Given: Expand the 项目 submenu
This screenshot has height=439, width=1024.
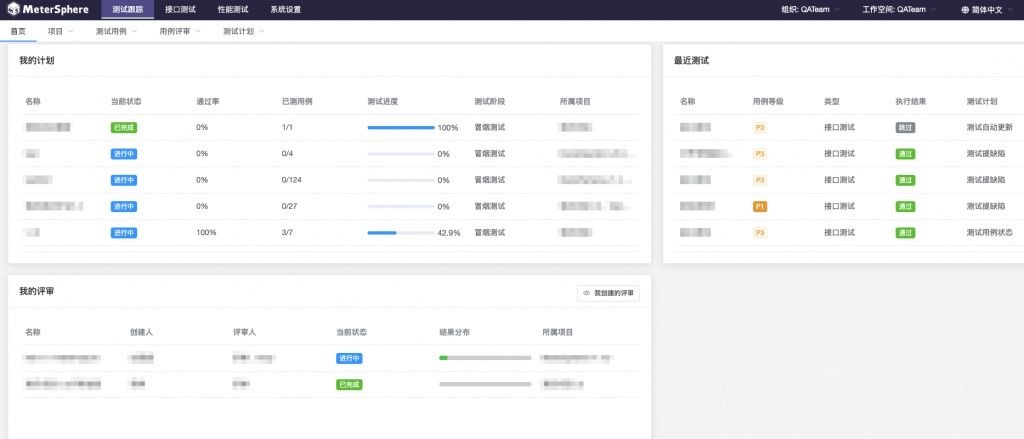Looking at the screenshot, I should point(60,31).
